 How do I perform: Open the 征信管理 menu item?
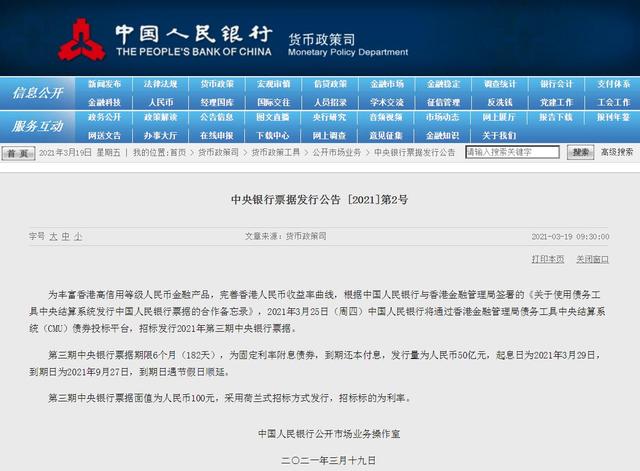[443, 102]
